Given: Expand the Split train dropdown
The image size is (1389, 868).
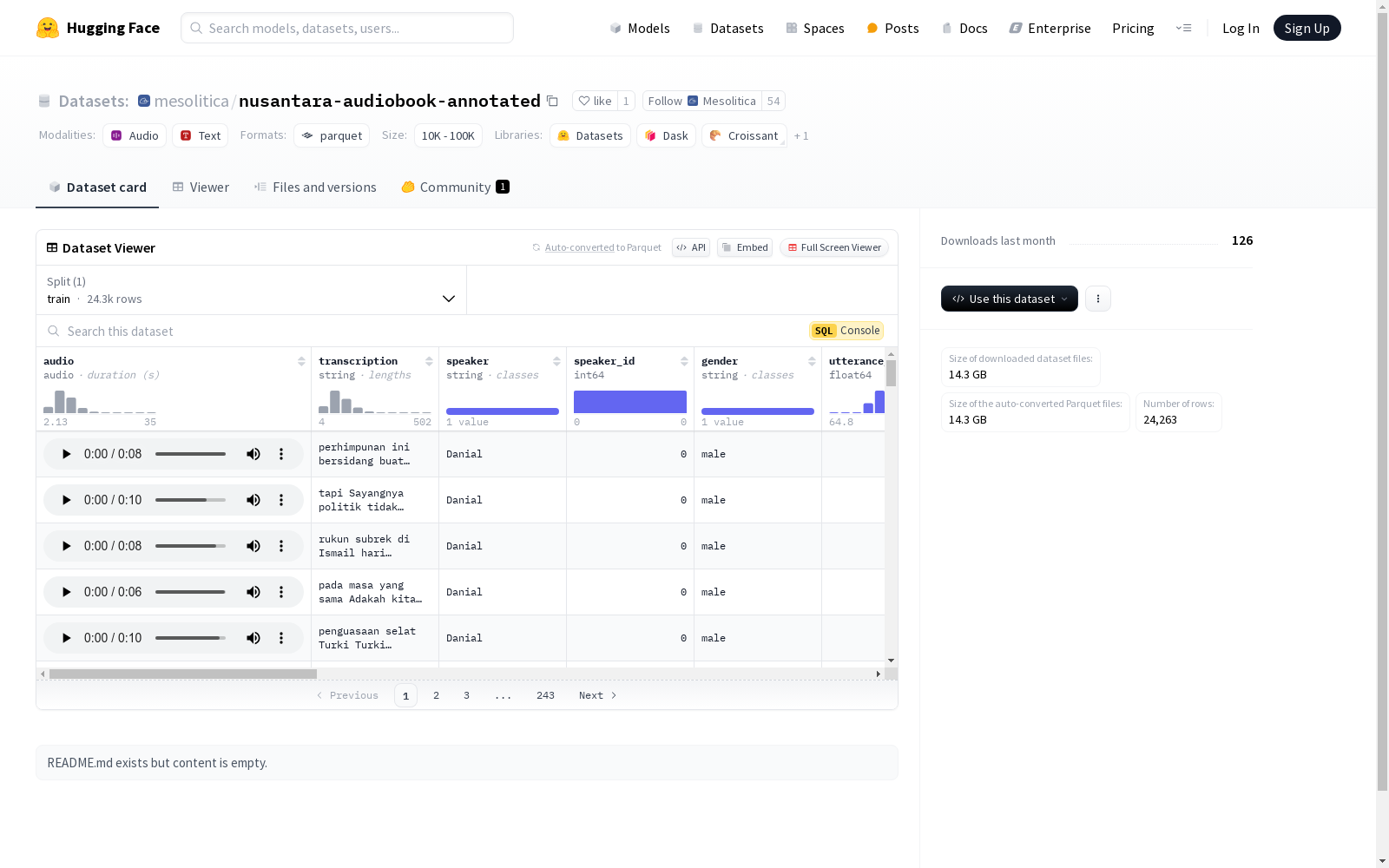Looking at the screenshot, I should click(252, 290).
